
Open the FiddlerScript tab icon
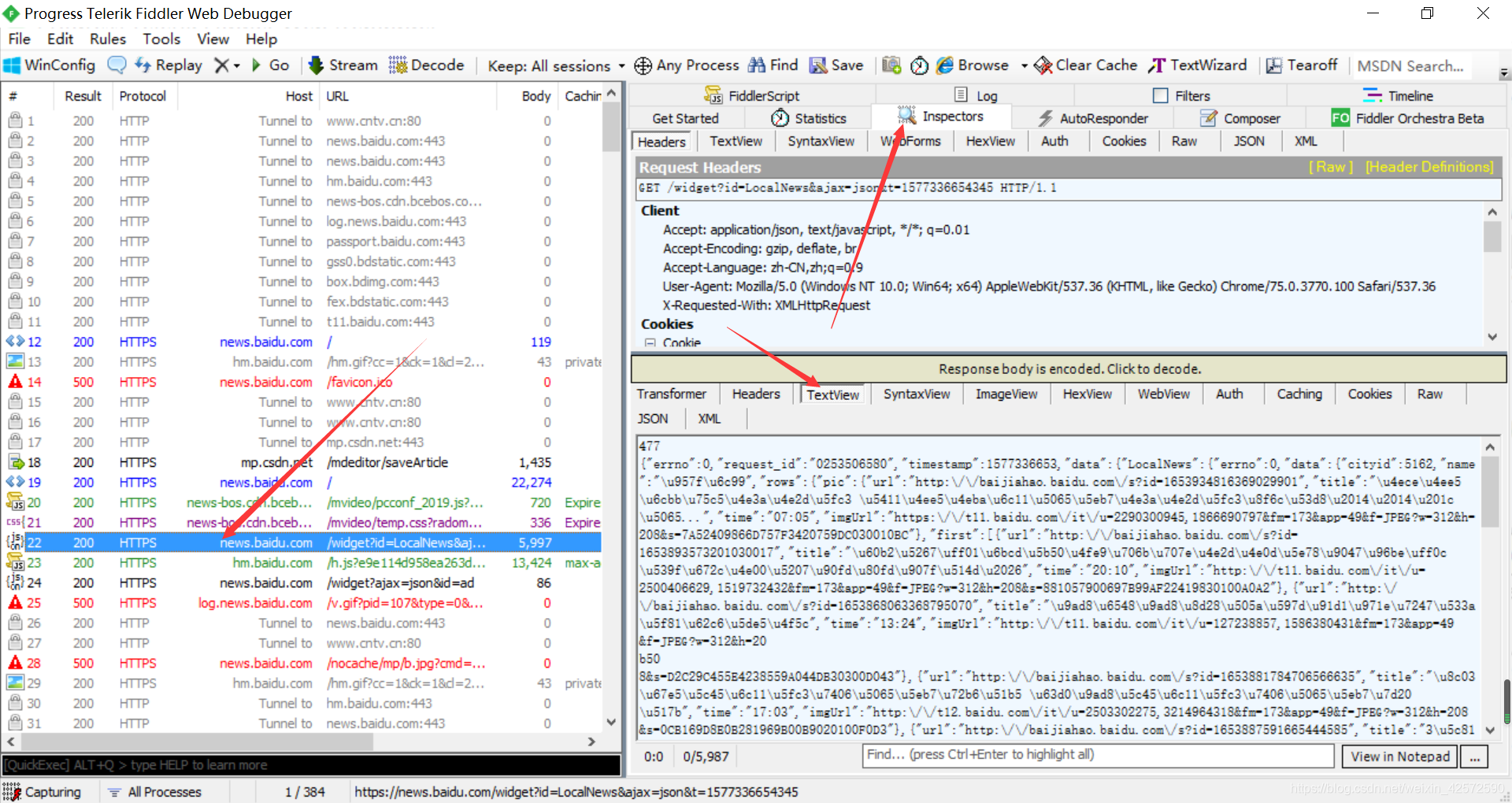pos(713,95)
